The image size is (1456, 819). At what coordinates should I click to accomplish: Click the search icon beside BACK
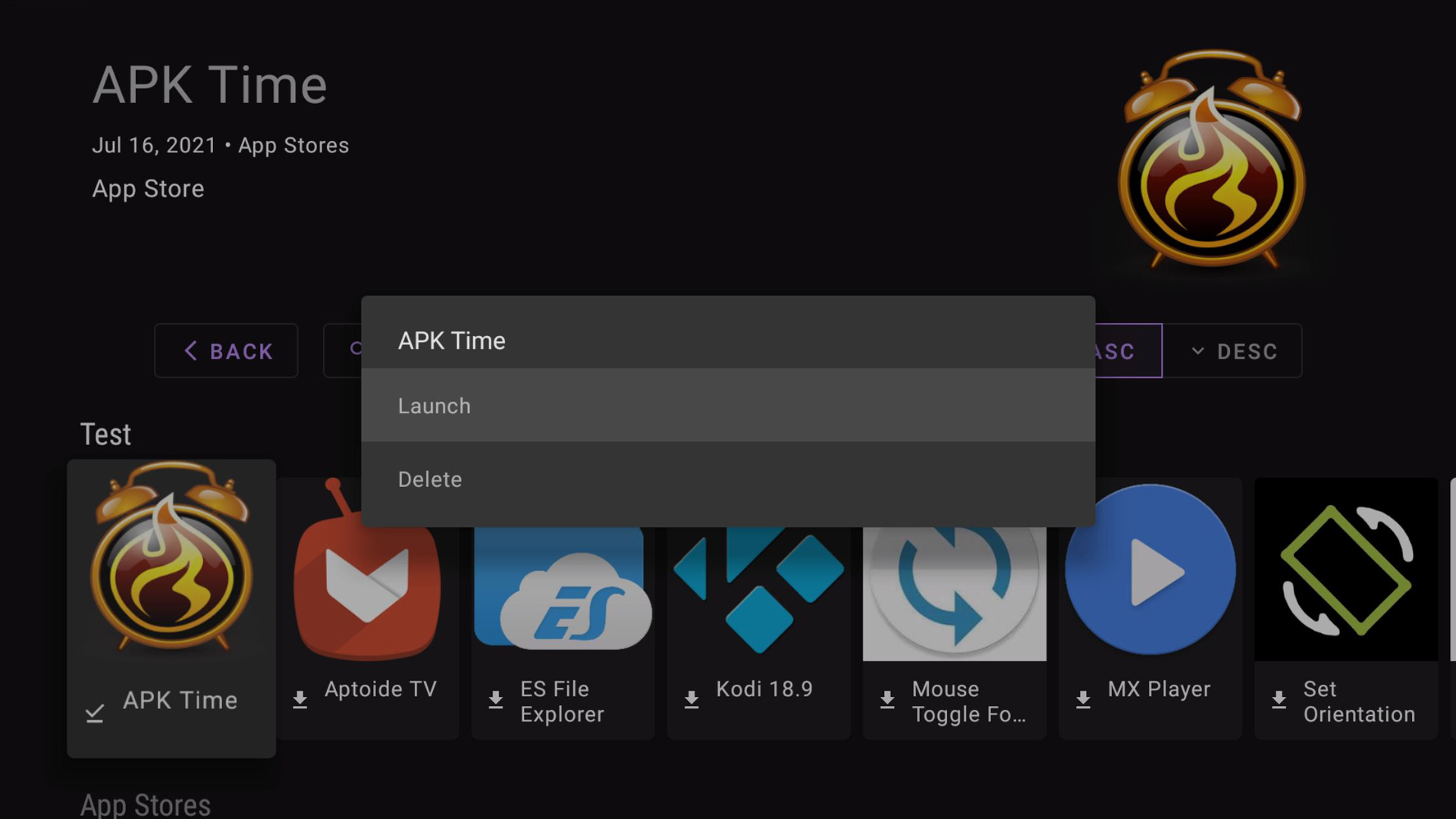pyautogui.click(x=356, y=349)
